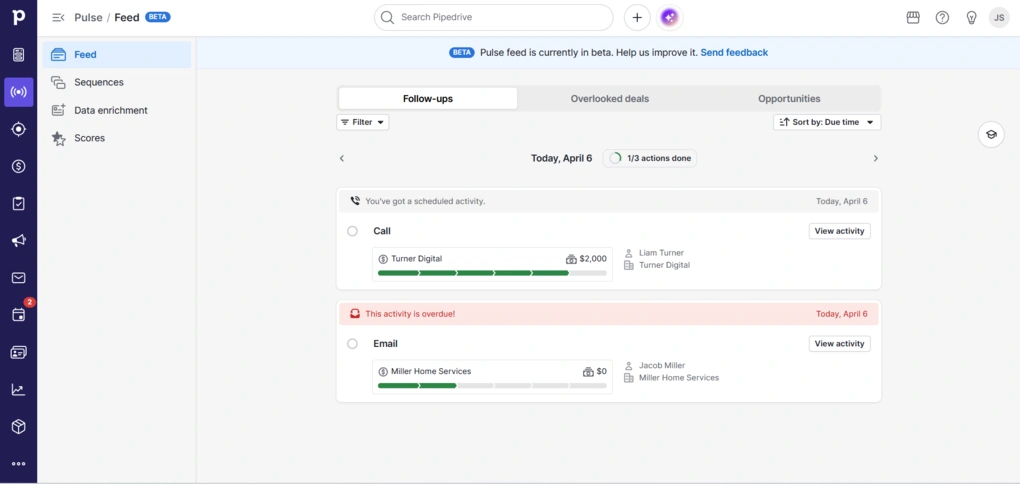Open the Help question mark icon

coord(942,18)
